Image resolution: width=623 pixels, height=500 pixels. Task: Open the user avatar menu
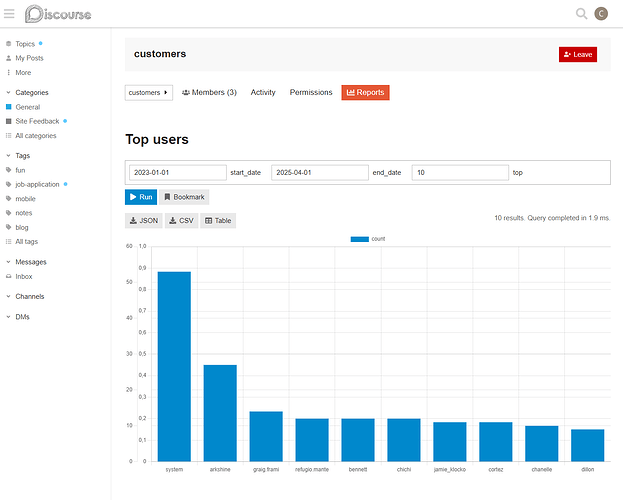tap(601, 14)
